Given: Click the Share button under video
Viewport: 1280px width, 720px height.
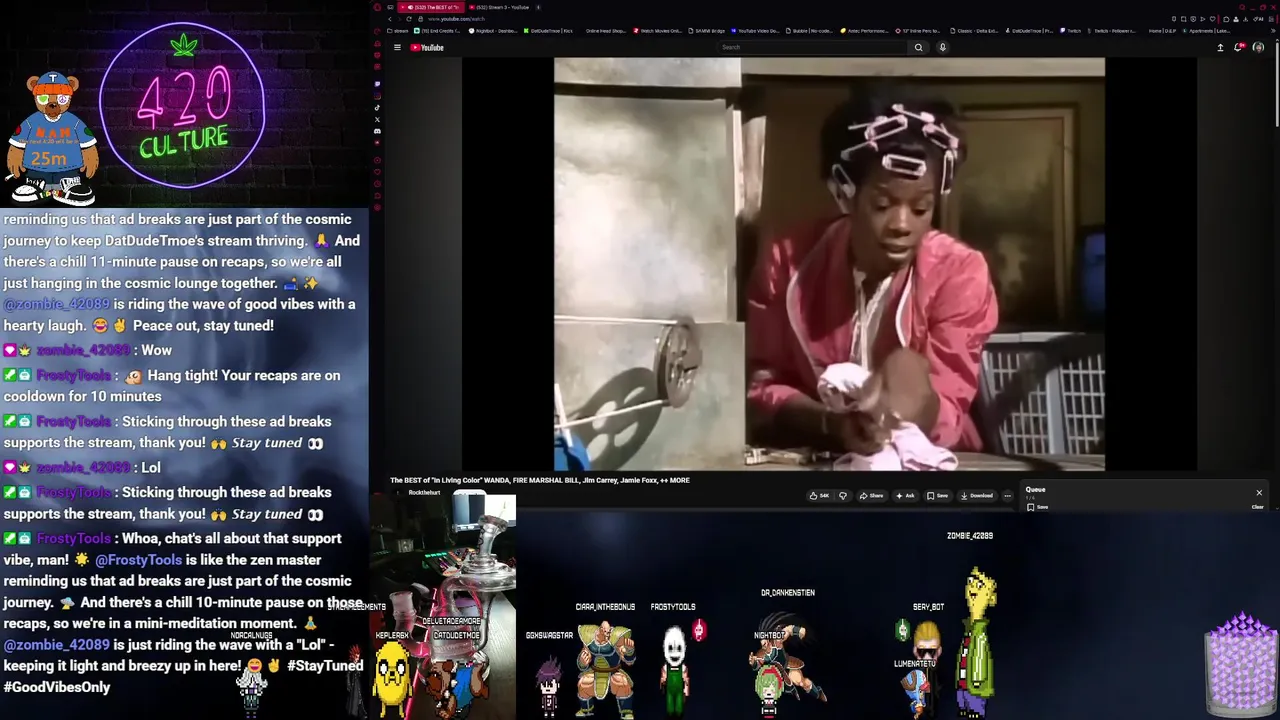Looking at the screenshot, I should pyautogui.click(x=873, y=495).
